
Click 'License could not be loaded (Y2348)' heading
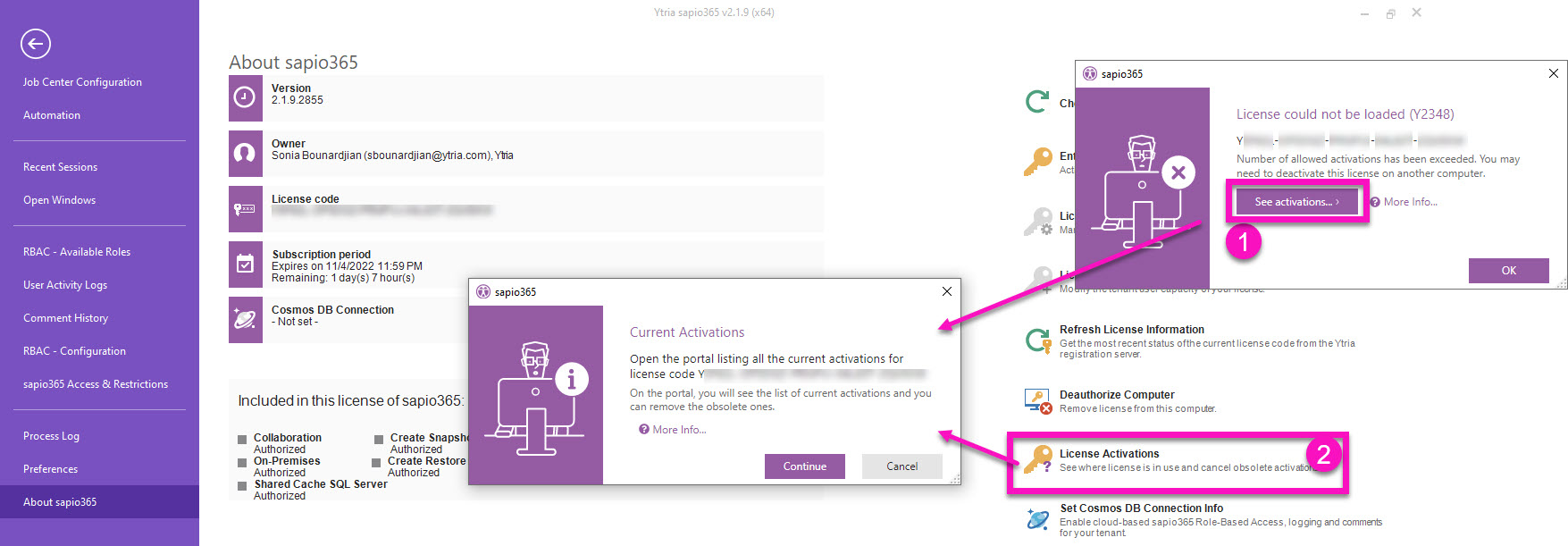1345,114
